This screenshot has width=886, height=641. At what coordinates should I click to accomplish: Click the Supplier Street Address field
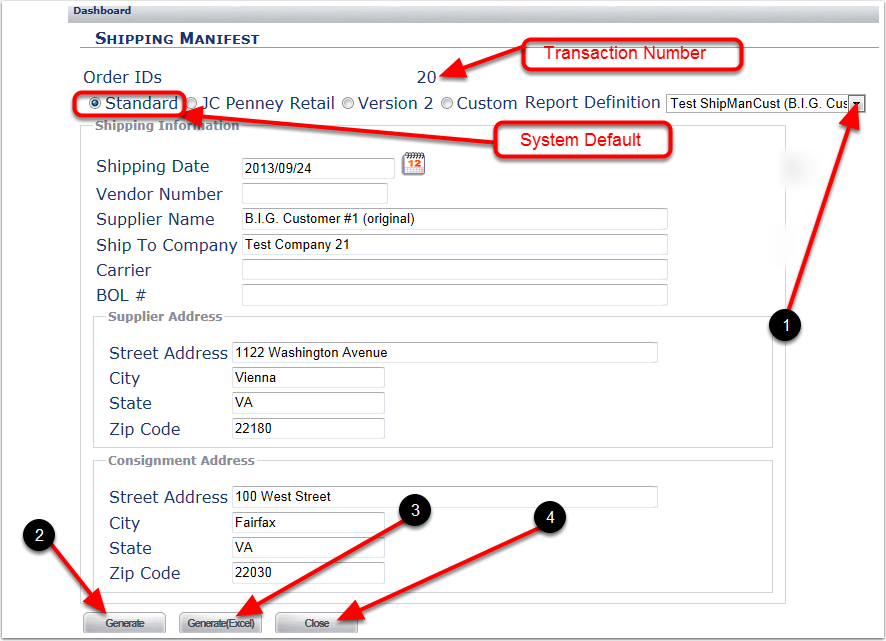(446, 352)
